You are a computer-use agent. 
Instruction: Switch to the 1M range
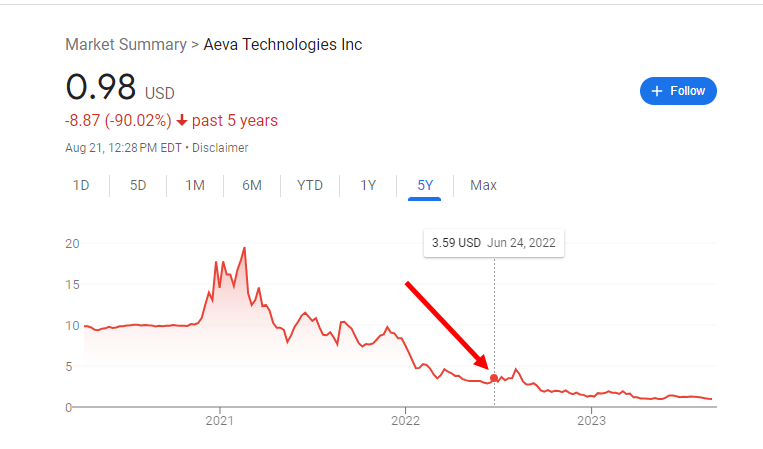195,185
